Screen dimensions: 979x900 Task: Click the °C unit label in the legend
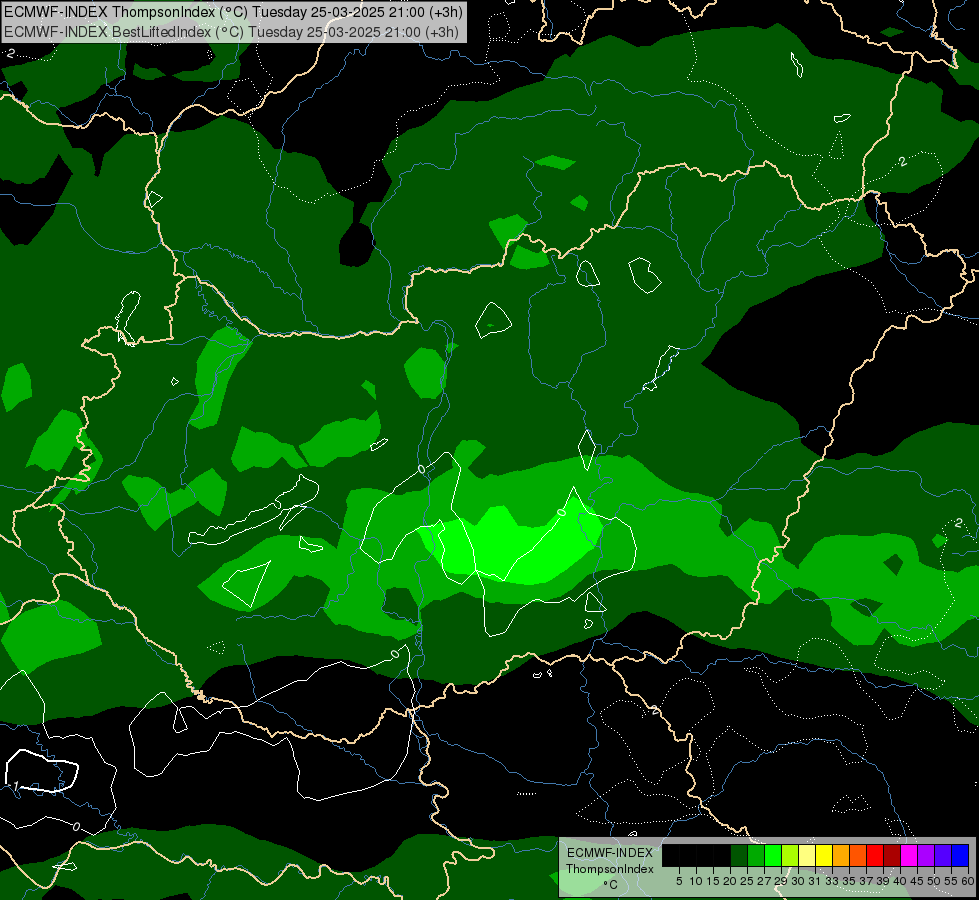click(x=610, y=884)
